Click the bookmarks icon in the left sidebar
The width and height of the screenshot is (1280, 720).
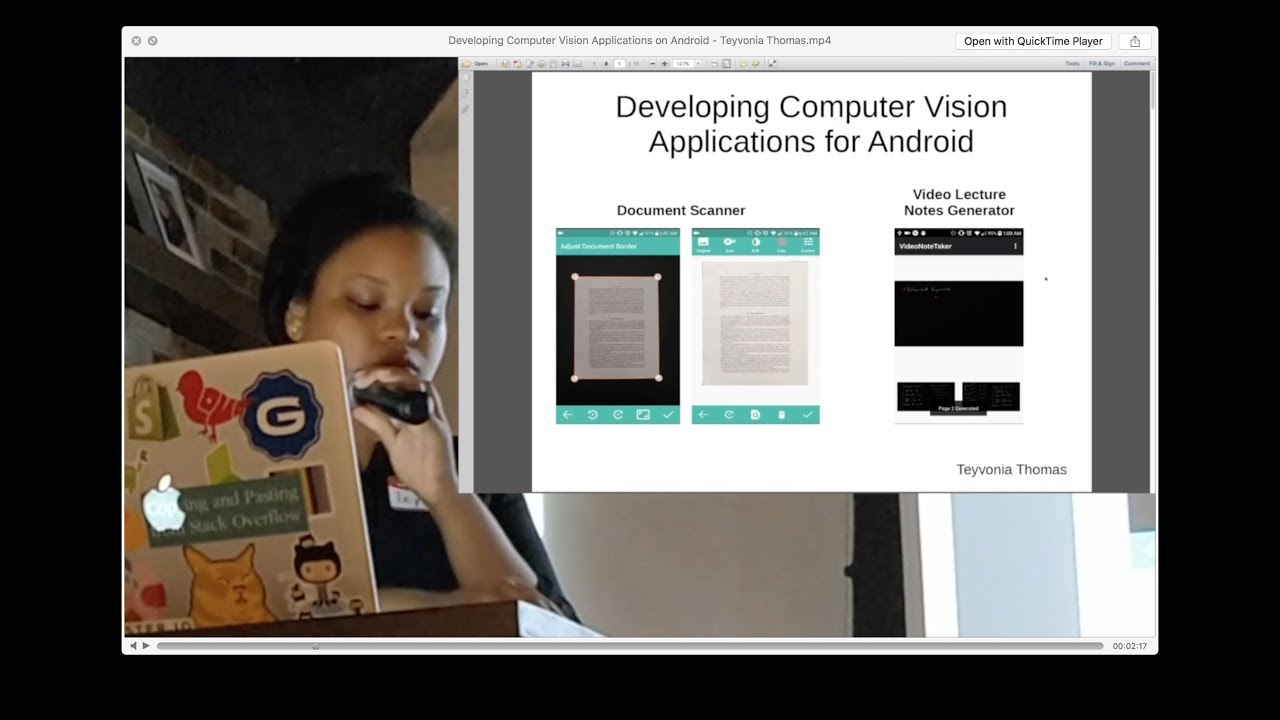(x=465, y=93)
